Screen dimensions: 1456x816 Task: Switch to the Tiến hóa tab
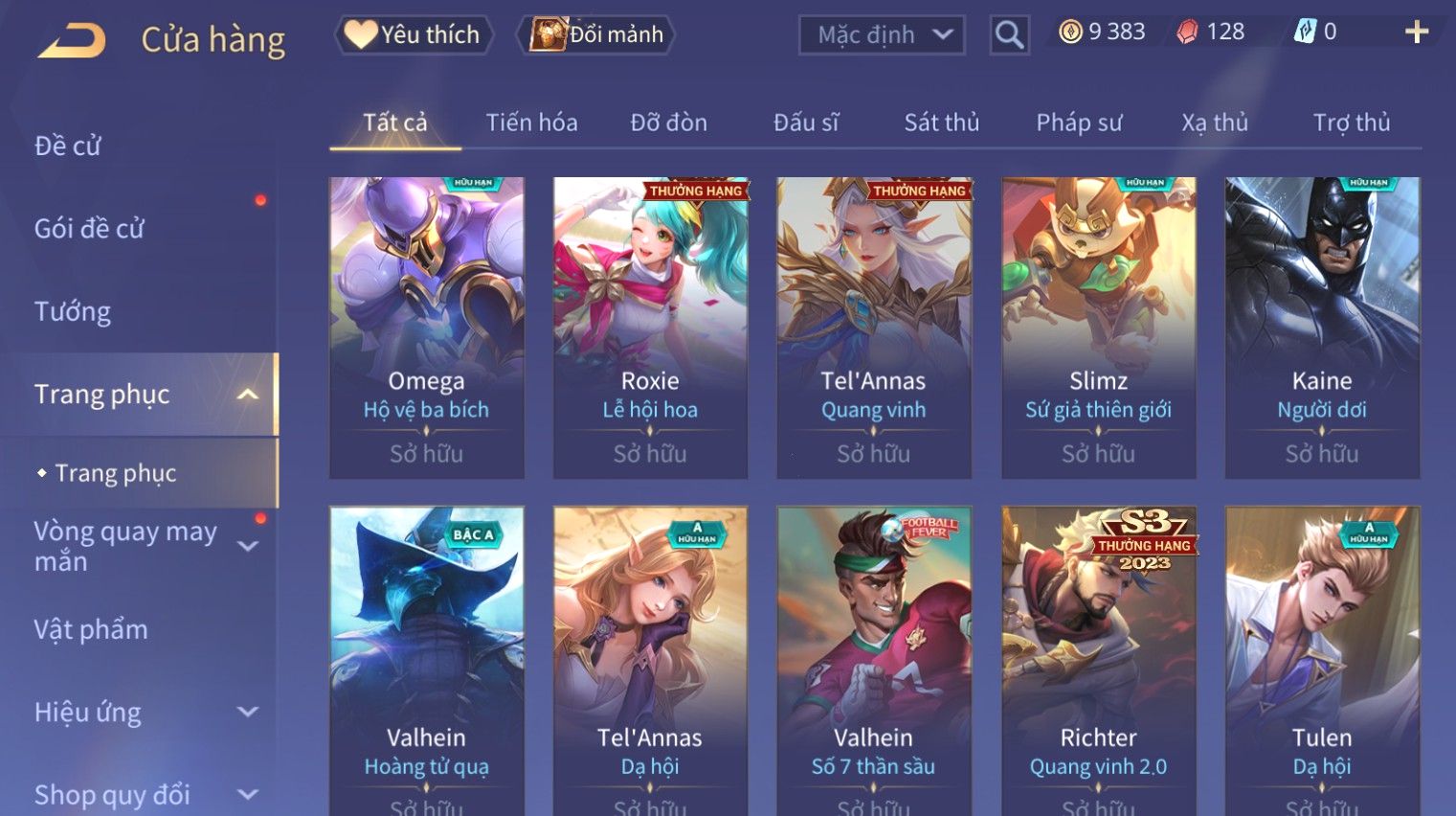pyautogui.click(x=531, y=123)
